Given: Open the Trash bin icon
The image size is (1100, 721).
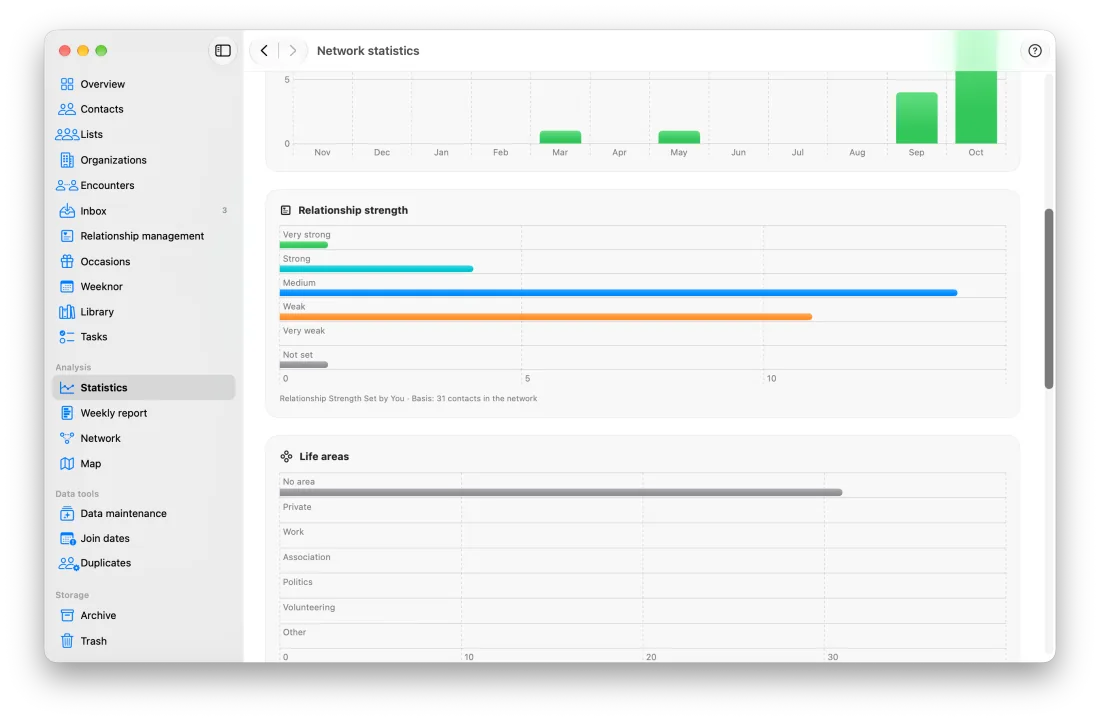Looking at the screenshot, I should tap(67, 641).
